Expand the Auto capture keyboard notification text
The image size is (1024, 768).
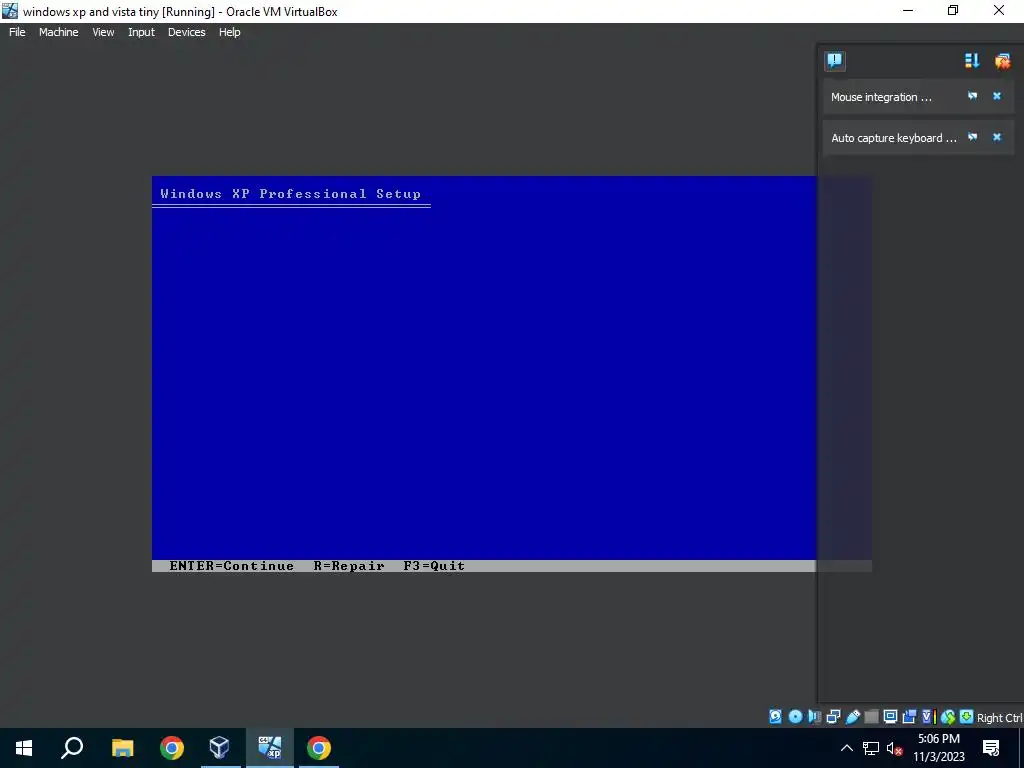click(x=893, y=138)
